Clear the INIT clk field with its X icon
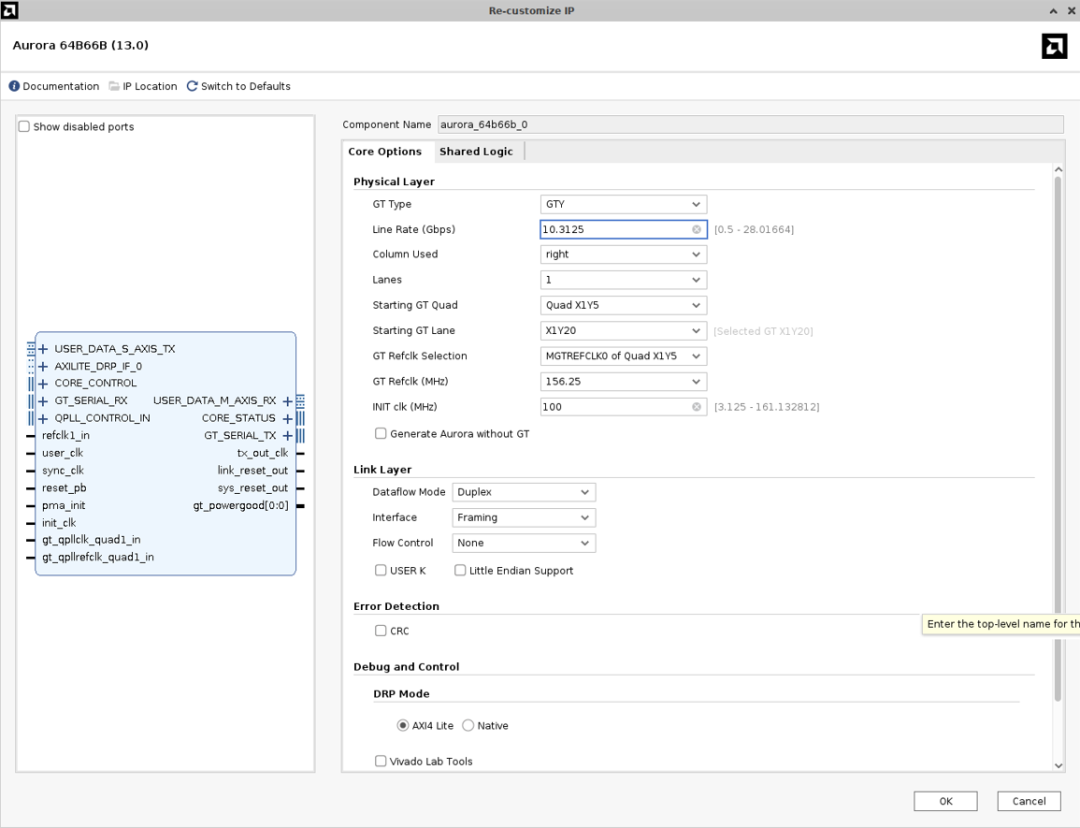 pos(696,407)
